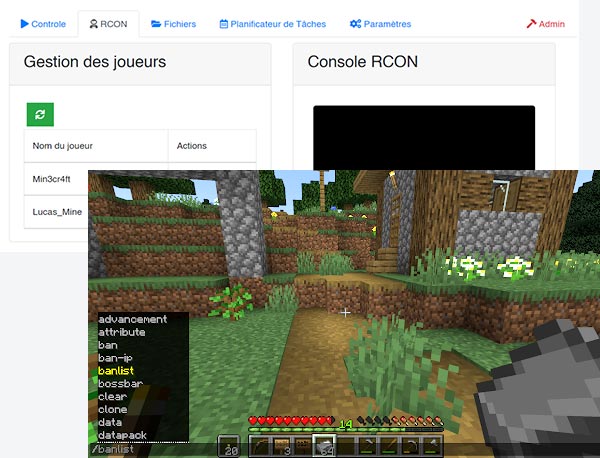Click the RCON agent icon

[x=94, y=24]
